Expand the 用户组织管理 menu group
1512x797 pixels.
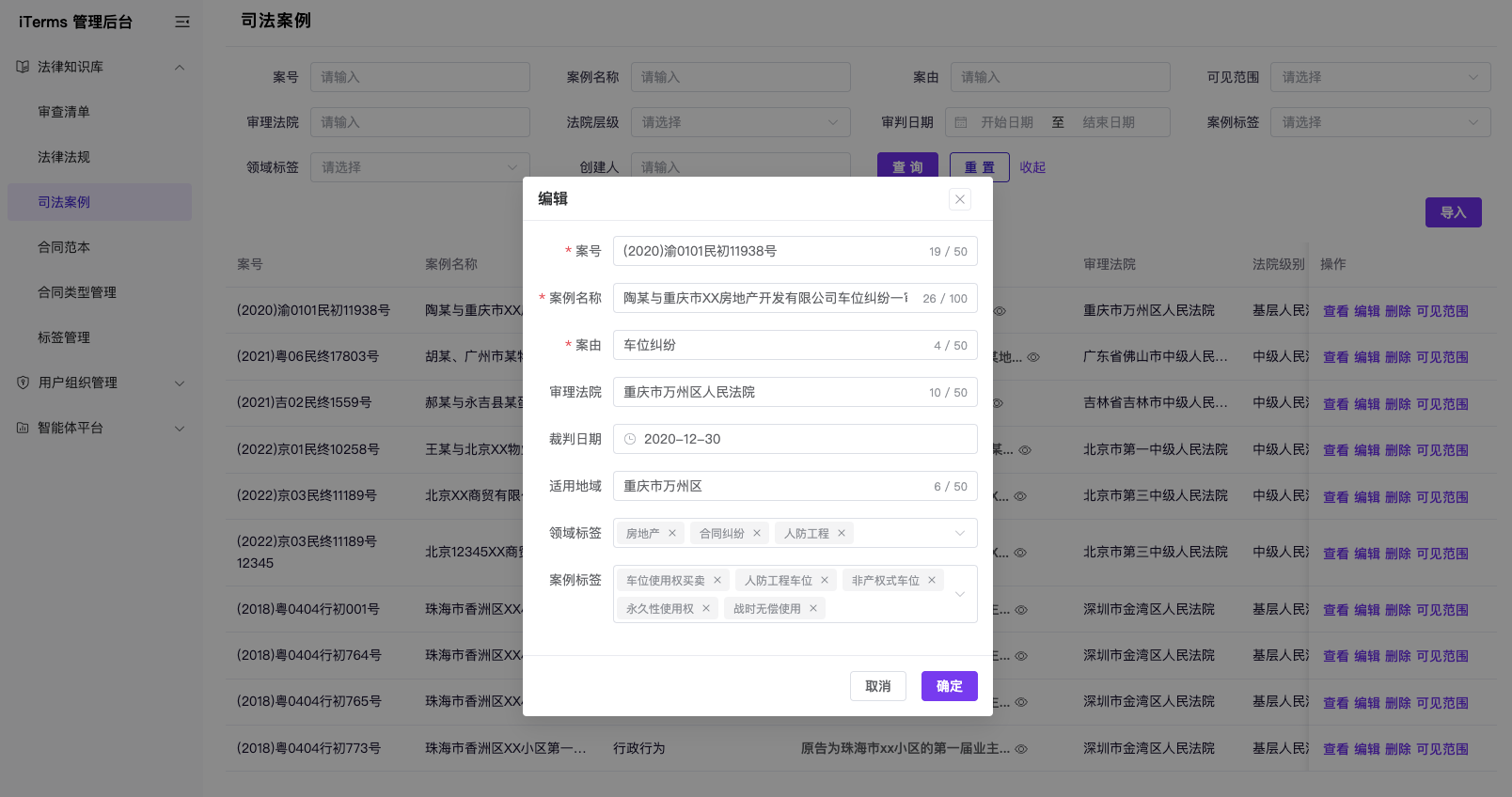[x=180, y=383]
